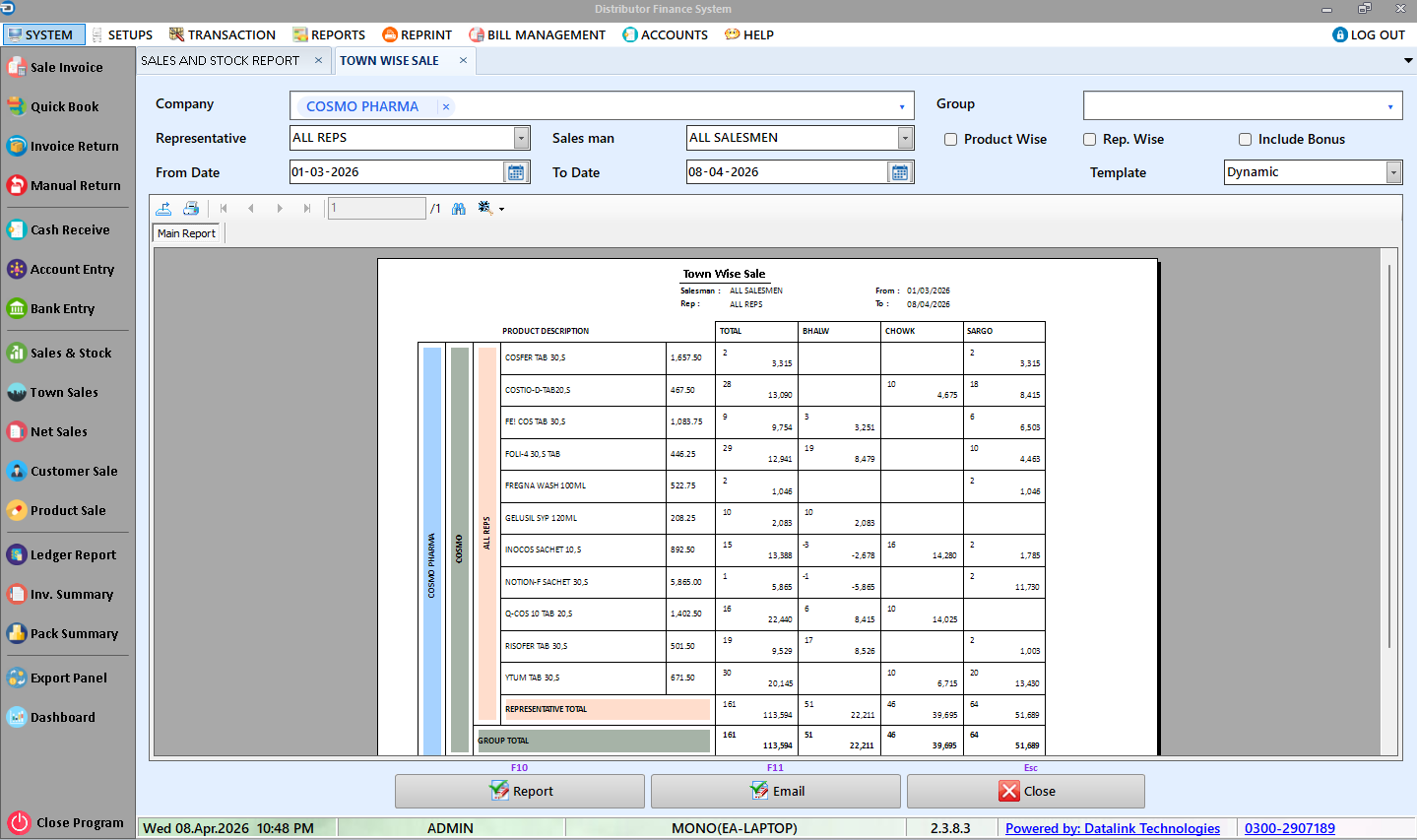Open the HELP menu
The image size is (1417, 840).
coord(749,34)
